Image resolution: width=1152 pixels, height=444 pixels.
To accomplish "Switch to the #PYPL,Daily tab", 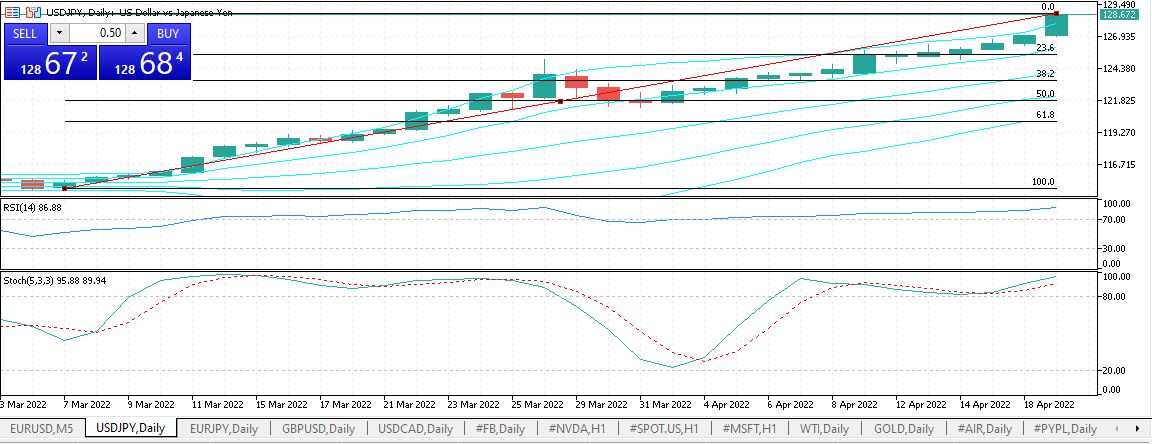I will (x=1065, y=429).
